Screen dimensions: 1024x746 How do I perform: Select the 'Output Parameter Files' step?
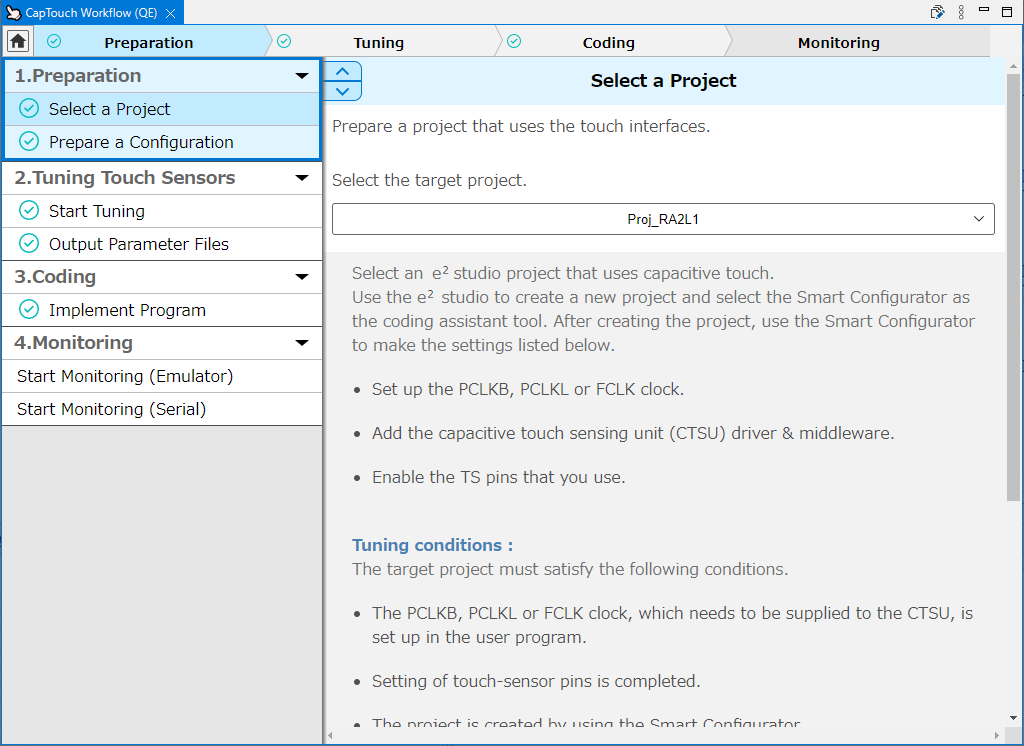tap(162, 244)
